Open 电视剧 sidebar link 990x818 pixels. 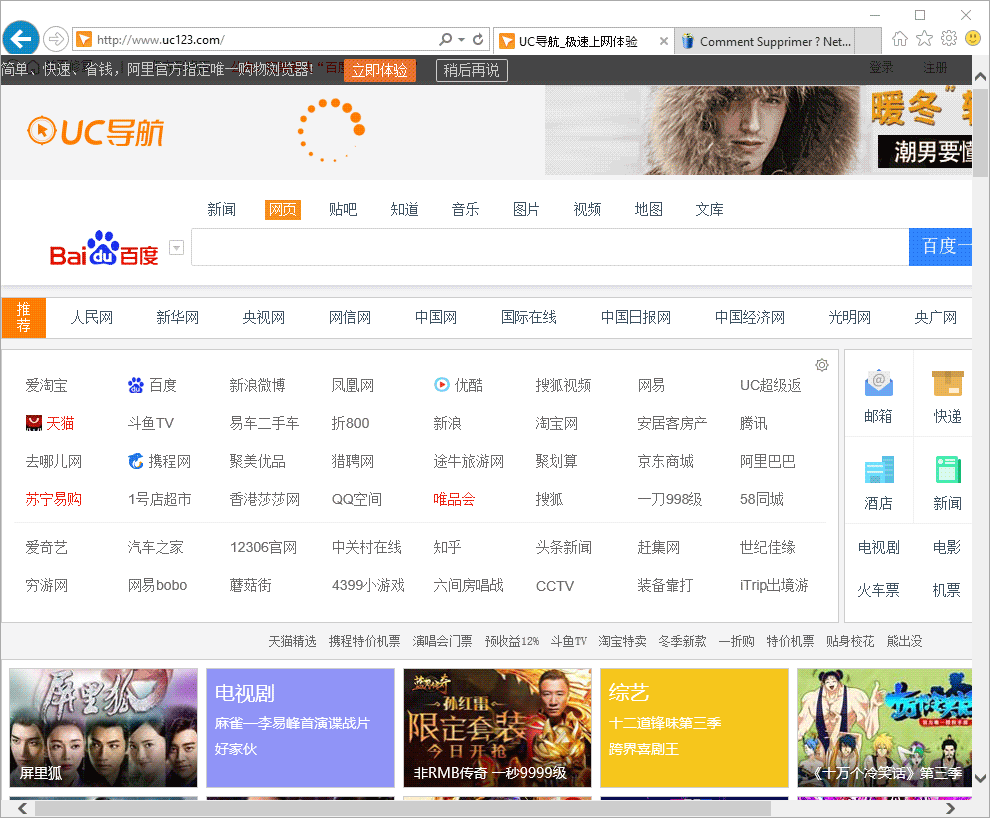click(x=878, y=547)
